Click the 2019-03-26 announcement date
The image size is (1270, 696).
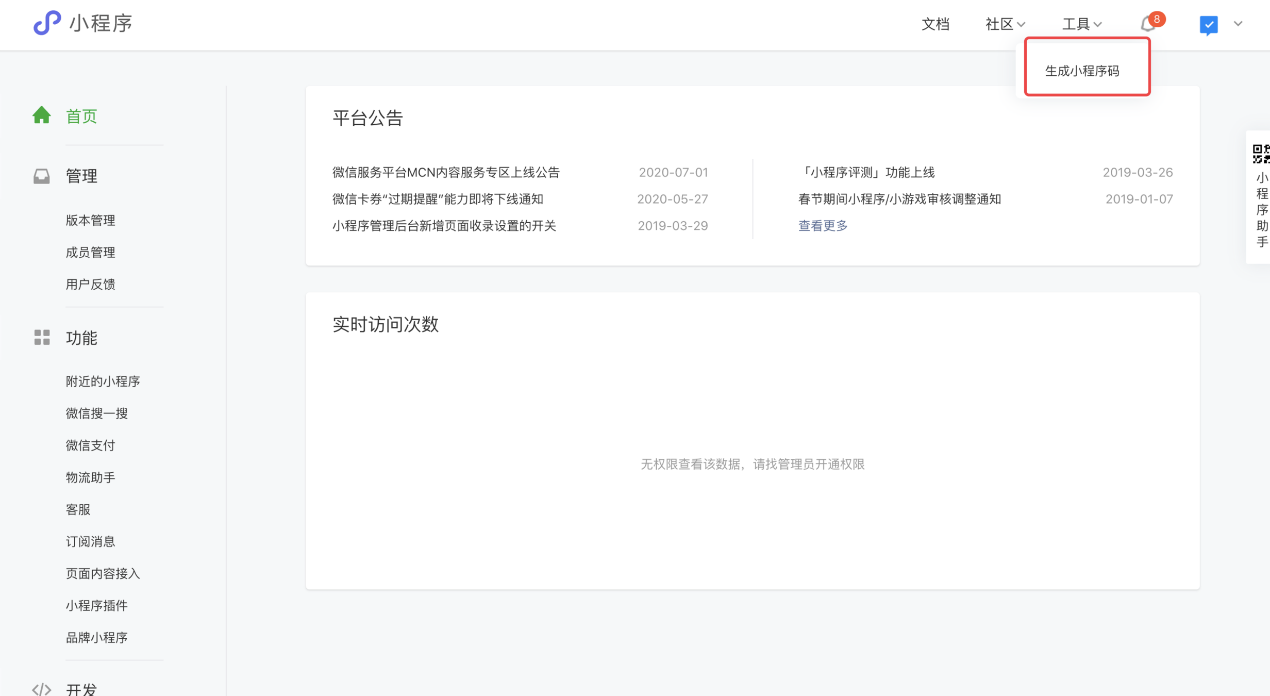click(x=1138, y=172)
